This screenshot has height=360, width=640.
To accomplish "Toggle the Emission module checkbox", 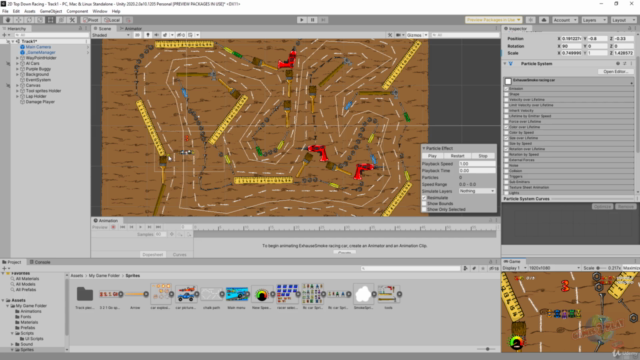I will [x=507, y=89].
